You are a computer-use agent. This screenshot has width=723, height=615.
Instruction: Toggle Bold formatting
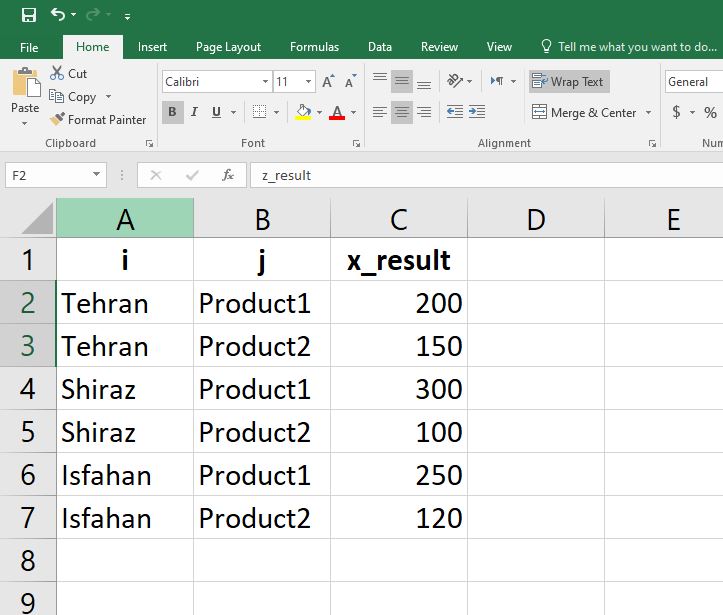pos(172,112)
